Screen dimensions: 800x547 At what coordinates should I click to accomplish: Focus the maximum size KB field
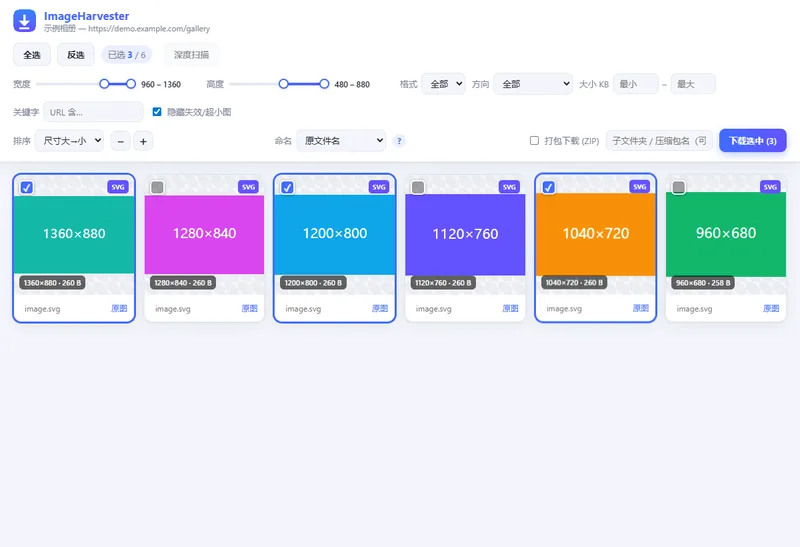click(x=693, y=84)
